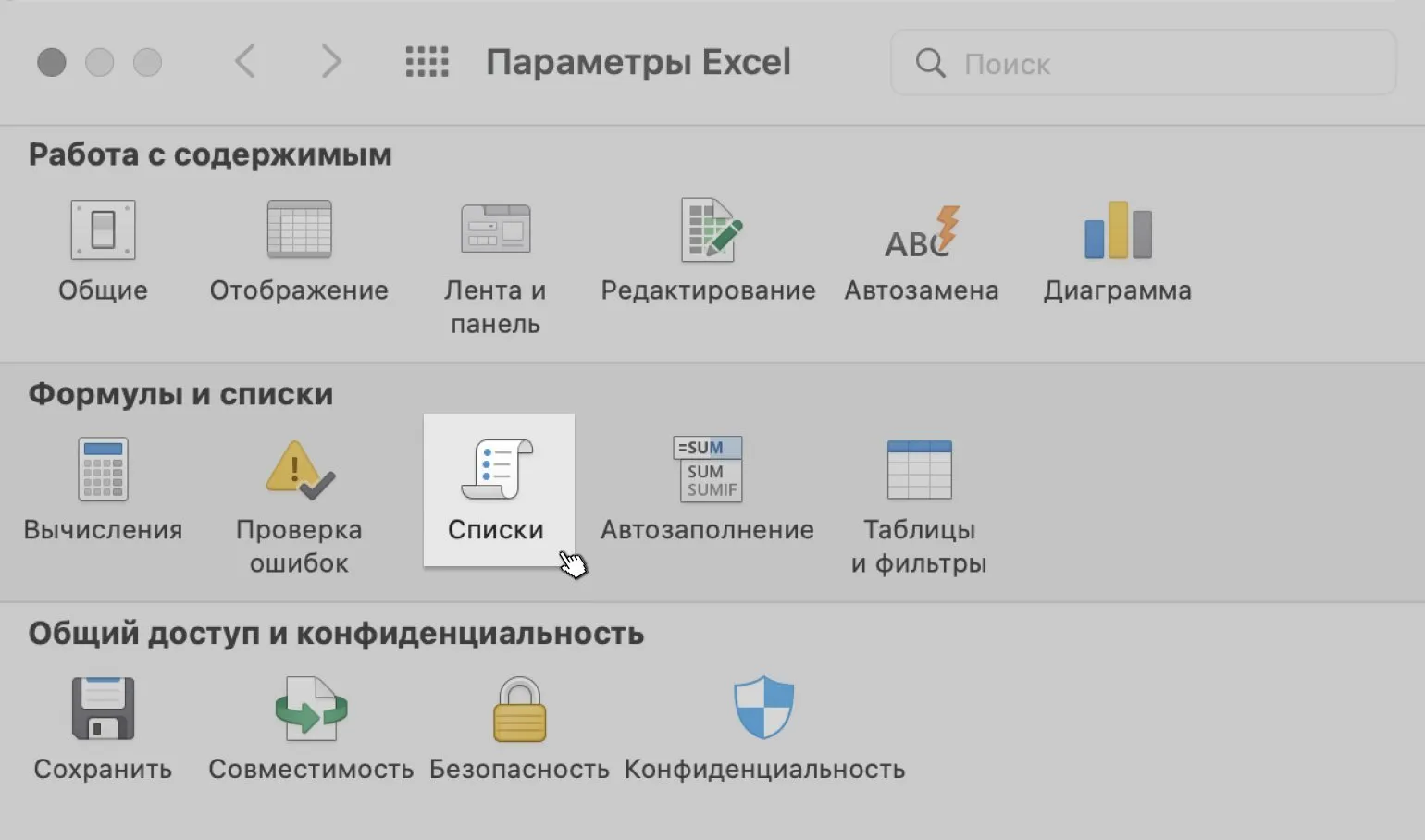
Task: Select the Списки (Custom Lists) icon
Action: [497, 472]
